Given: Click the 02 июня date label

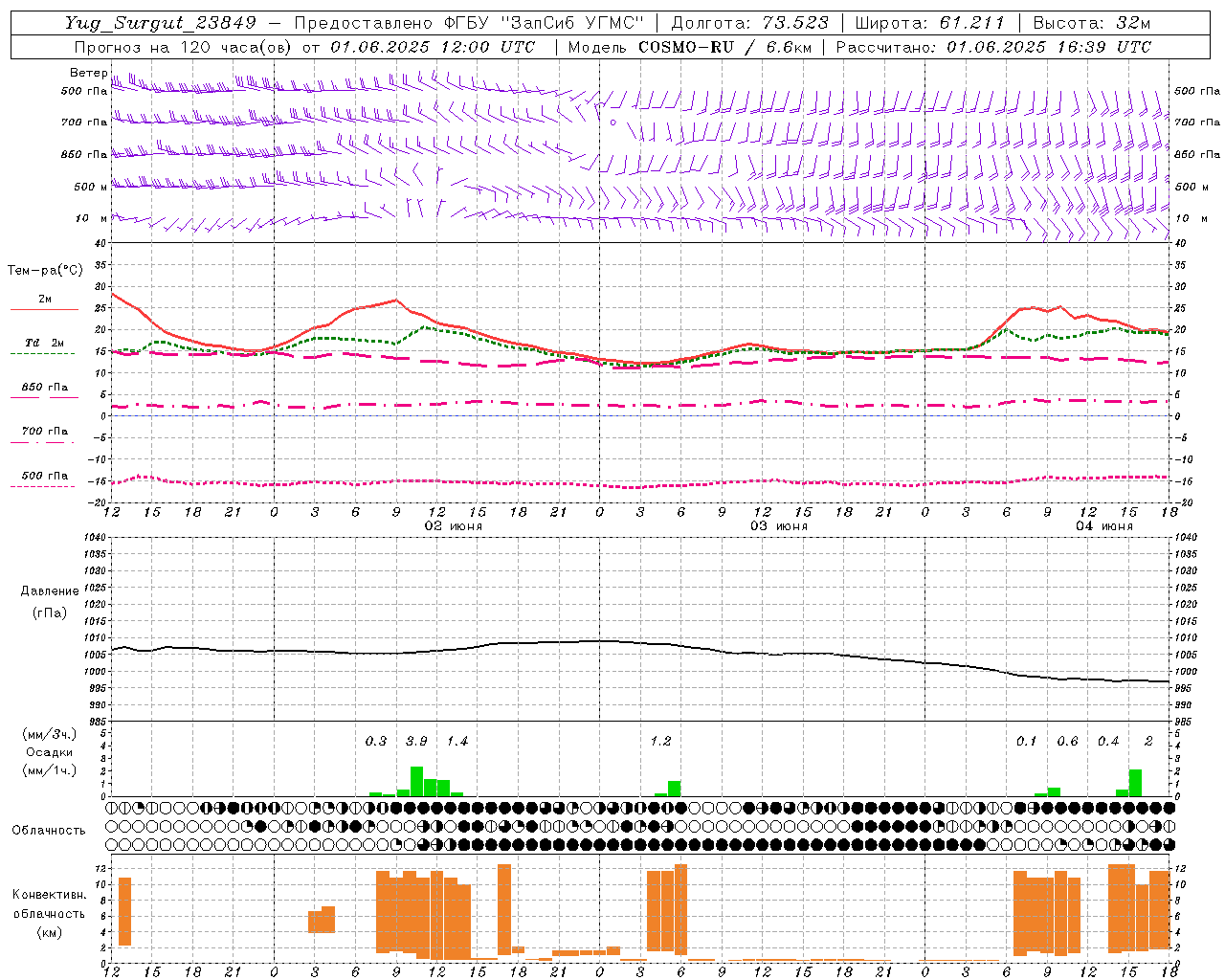Looking at the screenshot, I should pos(454,526).
